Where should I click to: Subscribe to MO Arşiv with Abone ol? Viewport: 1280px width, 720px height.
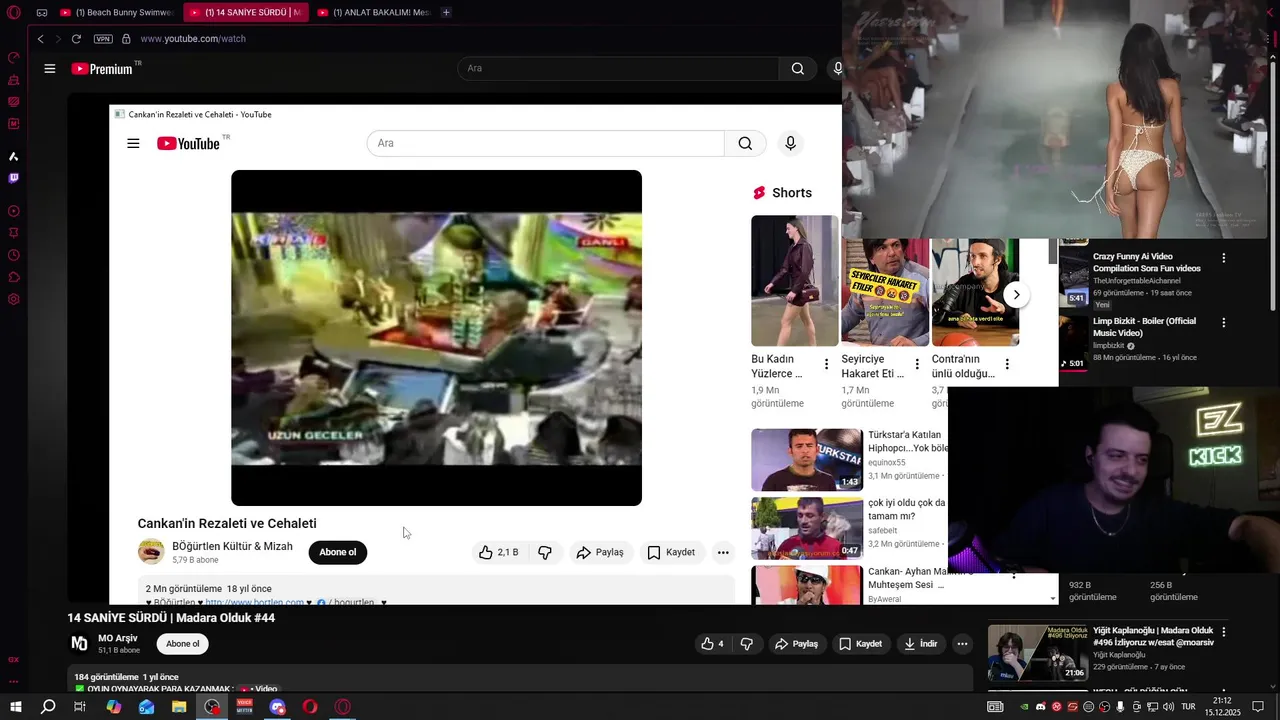click(x=183, y=644)
